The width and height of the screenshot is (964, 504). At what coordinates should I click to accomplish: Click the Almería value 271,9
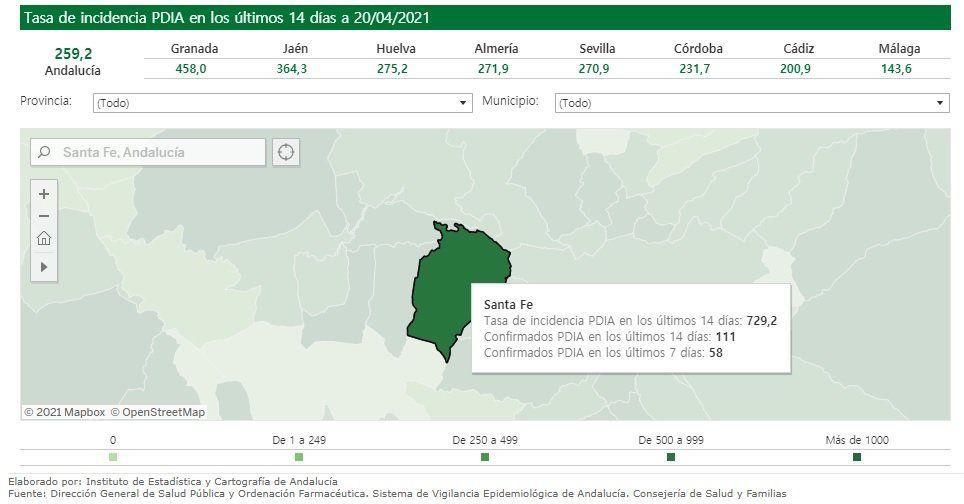click(x=493, y=69)
